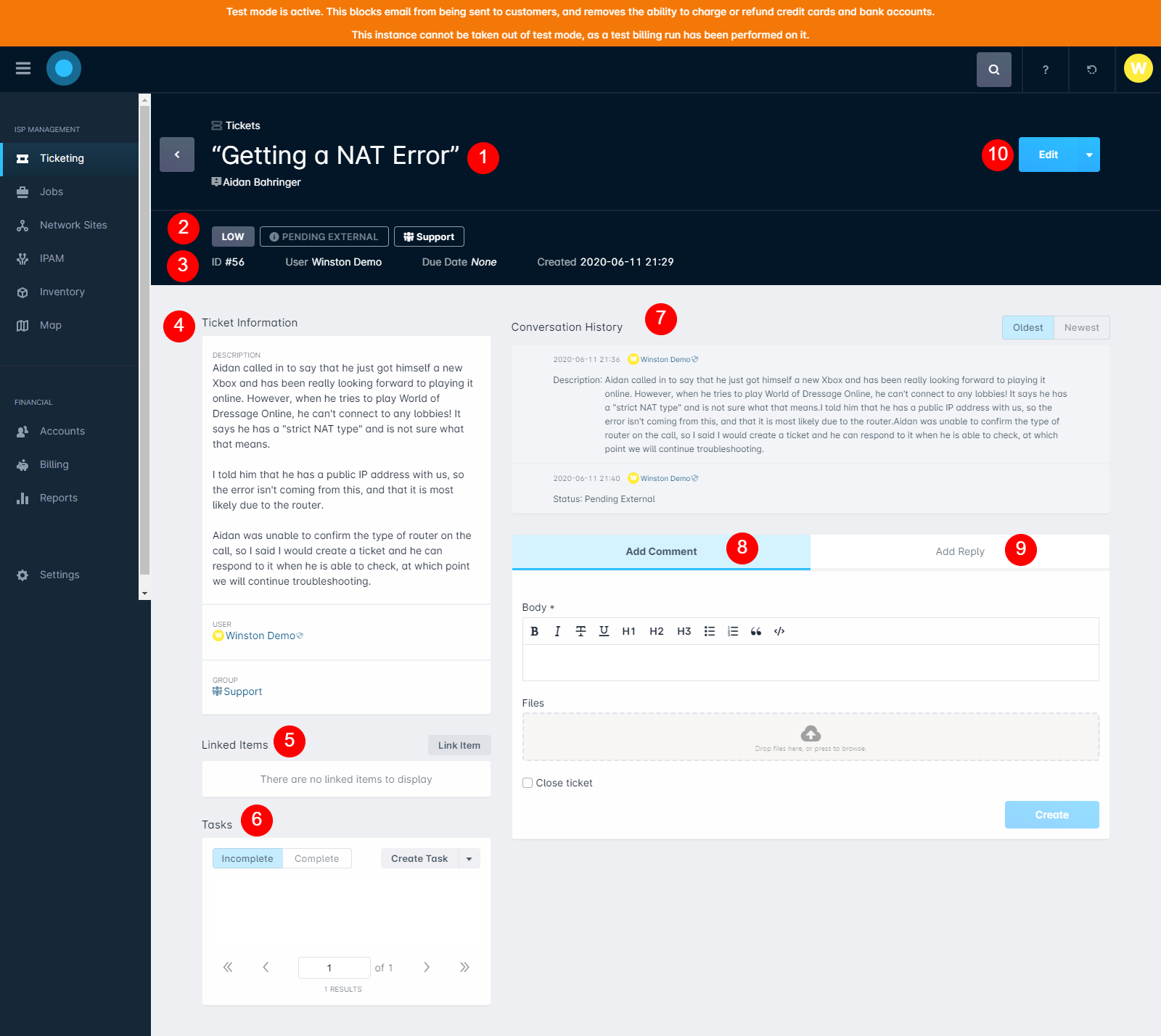
Task: Tick the Close ticket checkbox
Action: (x=528, y=783)
